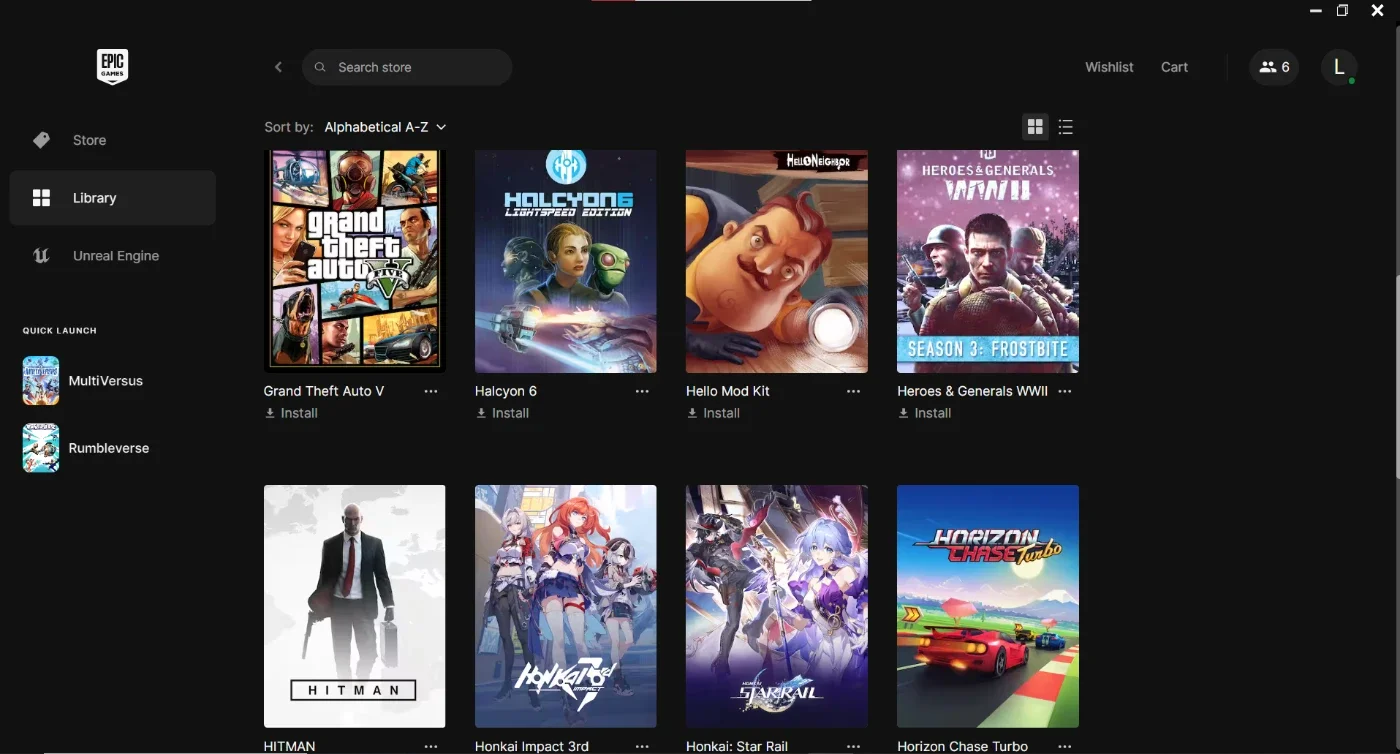Open the L profile avatar menu
The width and height of the screenshot is (1400, 754).
coord(1339,67)
